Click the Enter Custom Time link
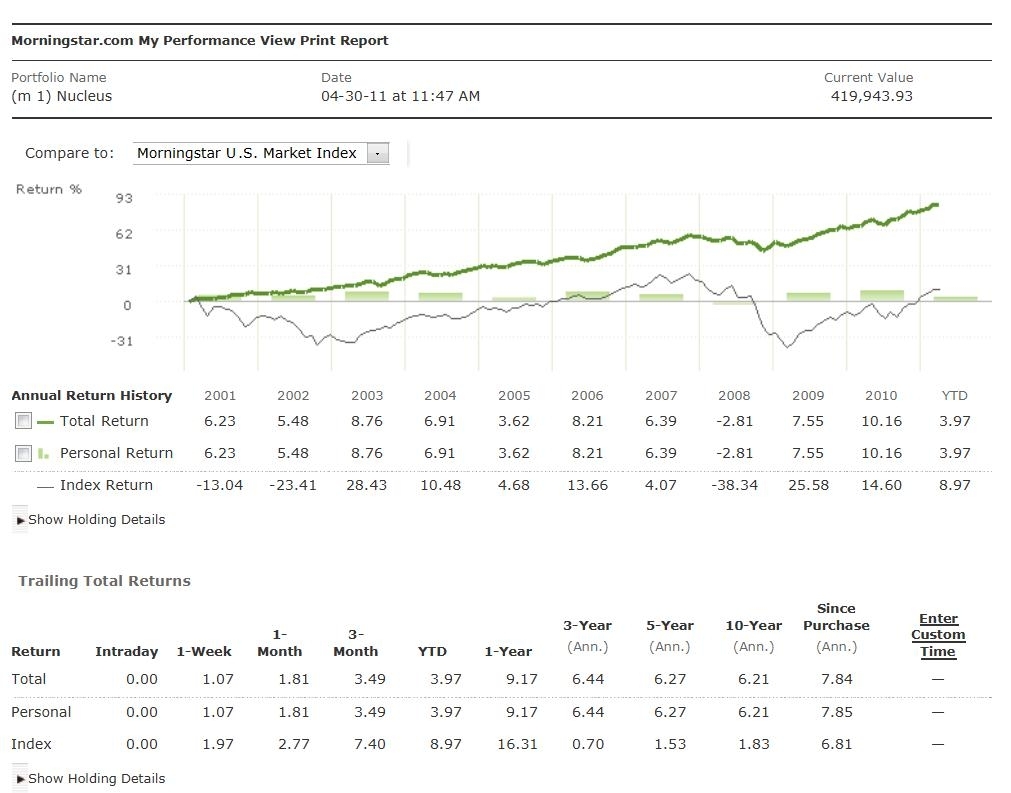Viewport: 1011px width, 793px height. coord(938,635)
